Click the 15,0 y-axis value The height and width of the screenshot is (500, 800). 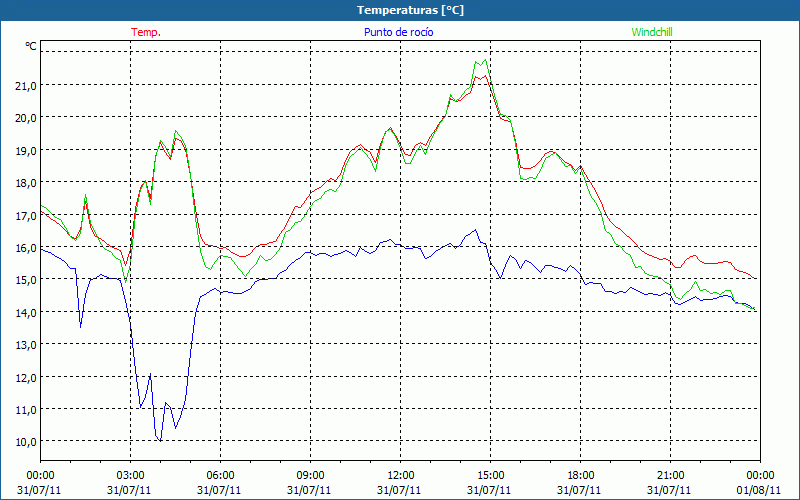[x=26, y=280]
